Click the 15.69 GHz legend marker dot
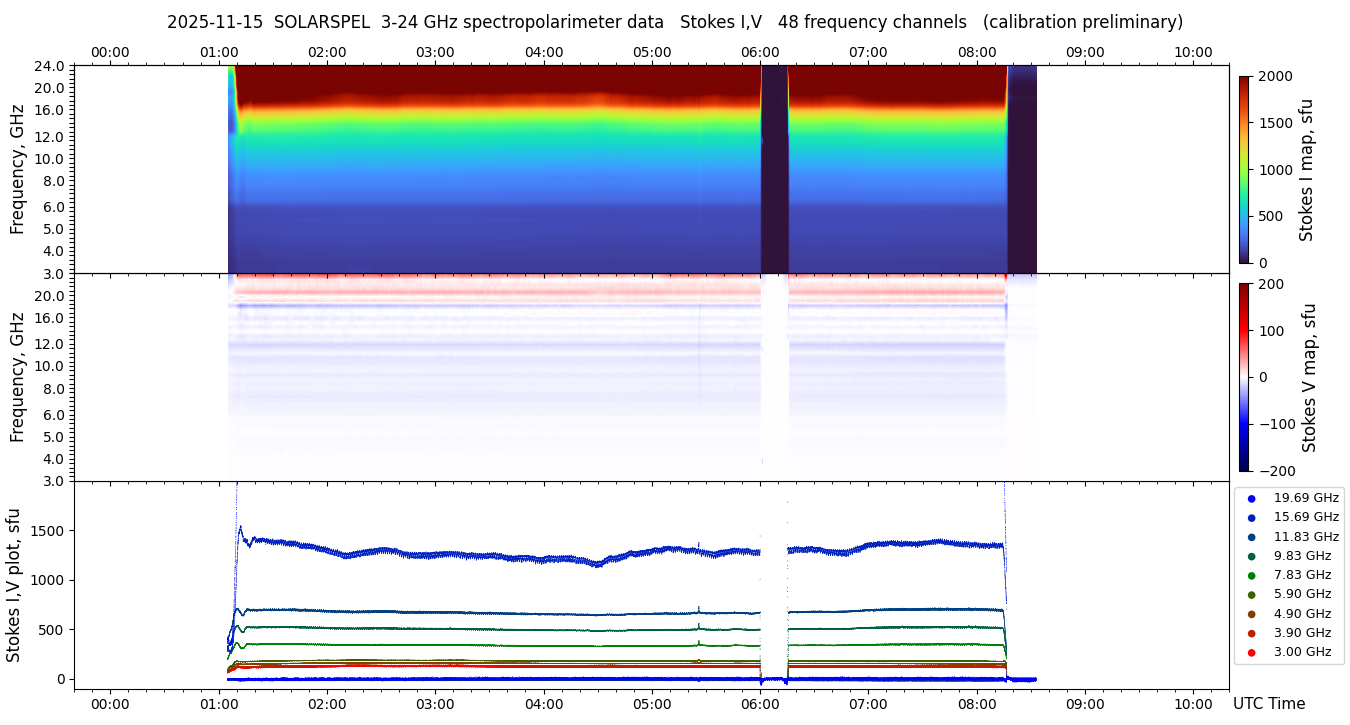 pos(1251,517)
